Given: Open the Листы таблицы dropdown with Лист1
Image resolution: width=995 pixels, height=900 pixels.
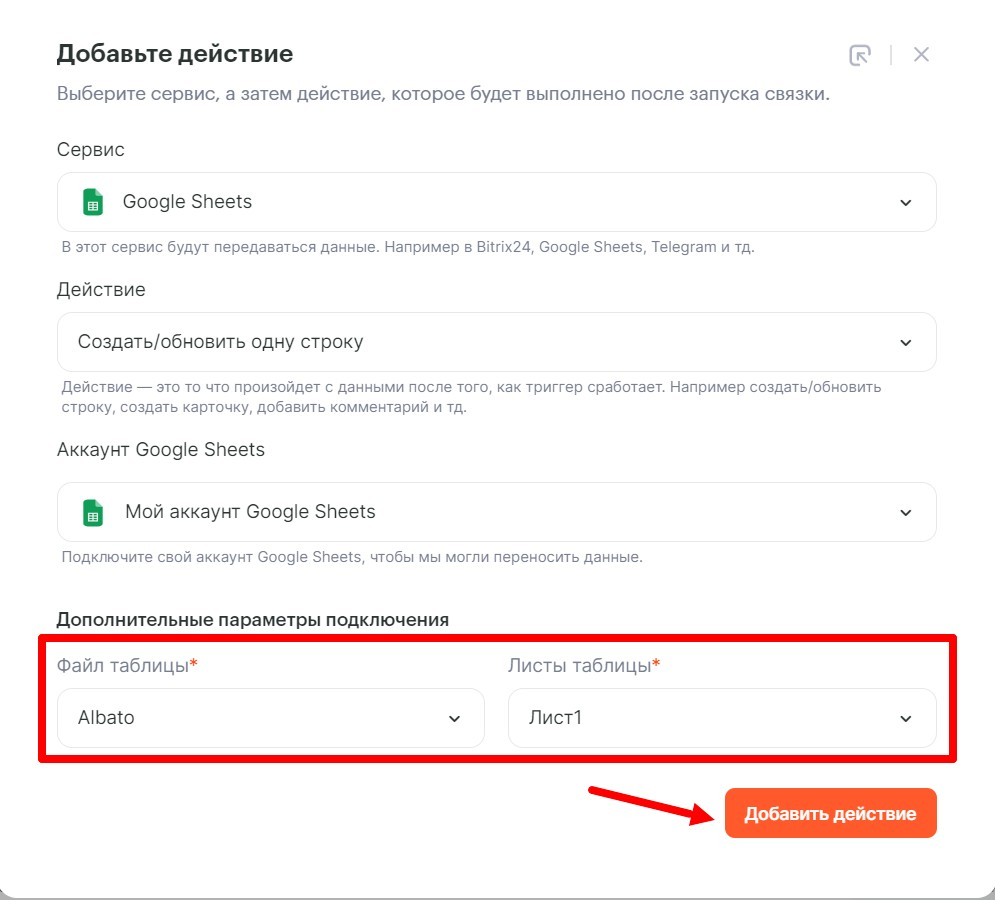Looking at the screenshot, I should pos(722,718).
